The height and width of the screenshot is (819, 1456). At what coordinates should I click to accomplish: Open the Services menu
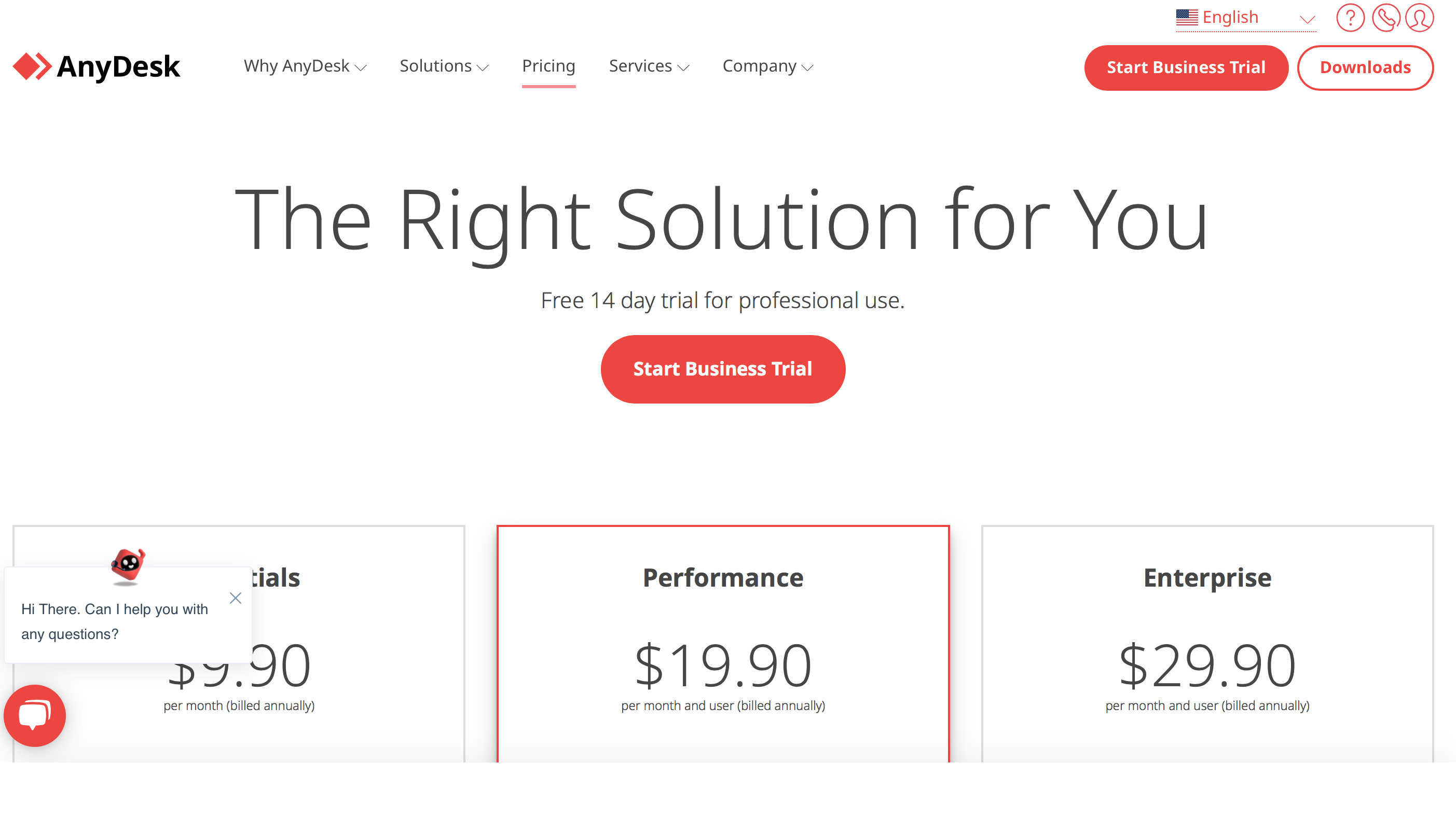point(648,66)
